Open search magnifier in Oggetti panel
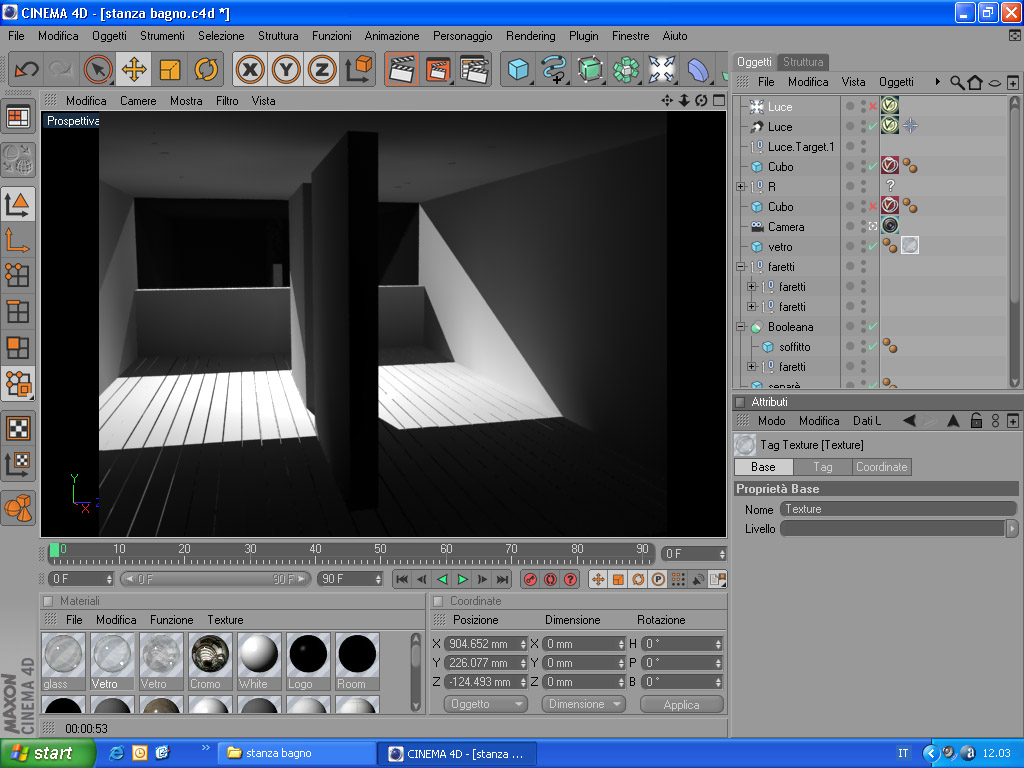 (957, 82)
